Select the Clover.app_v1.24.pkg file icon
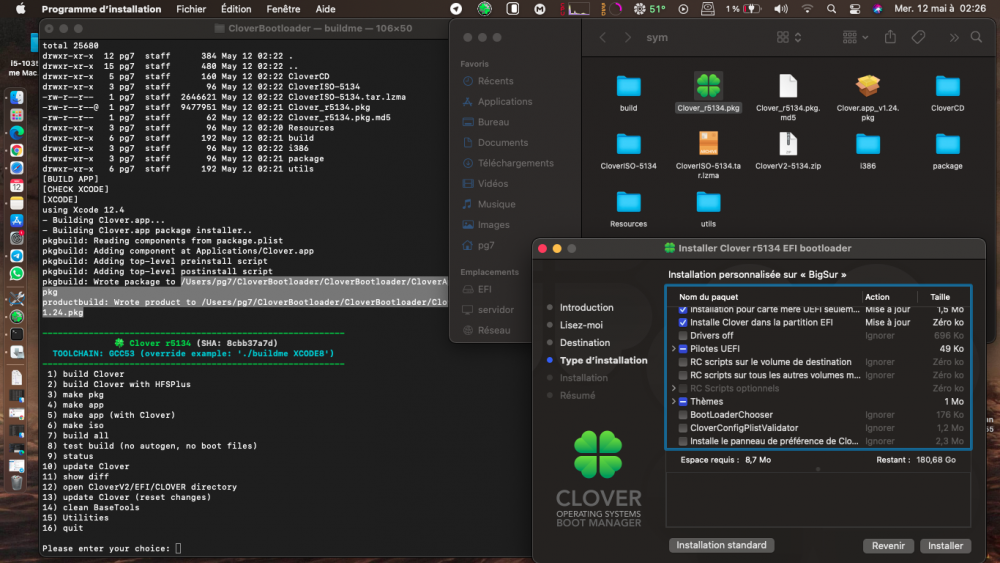1000x563 pixels. click(x=867, y=85)
